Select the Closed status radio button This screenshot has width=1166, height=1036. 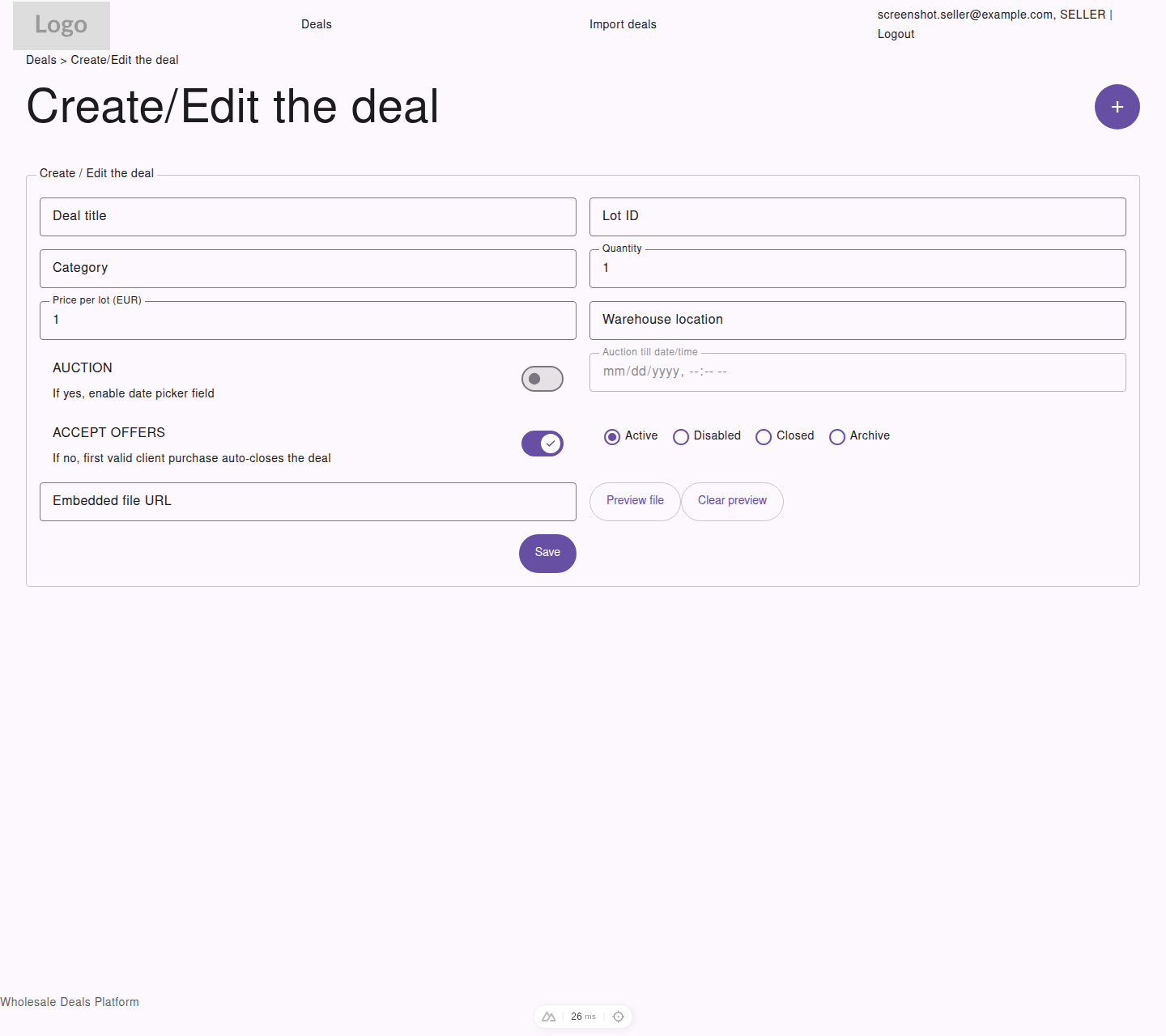(x=764, y=436)
